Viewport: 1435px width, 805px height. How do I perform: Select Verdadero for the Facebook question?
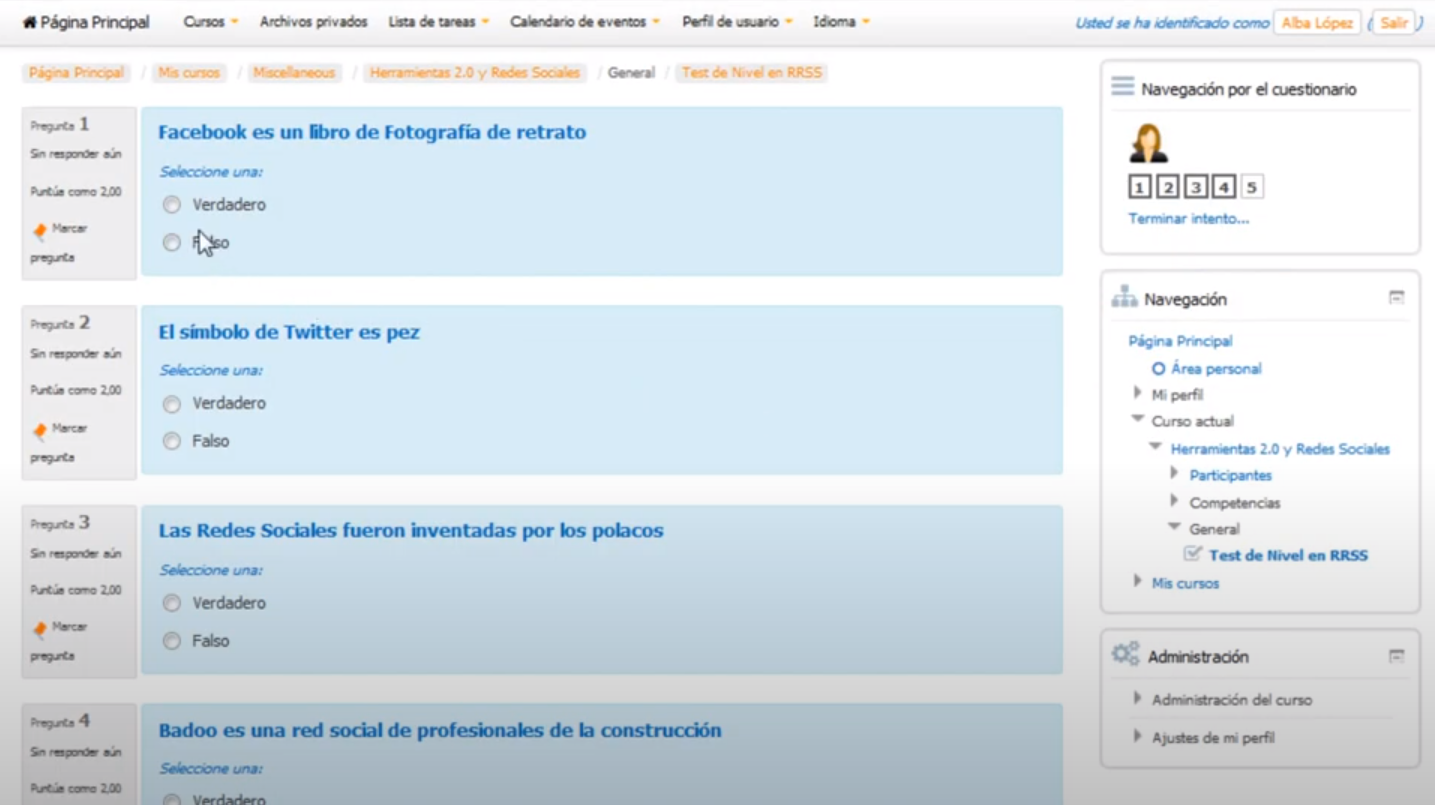(x=172, y=205)
